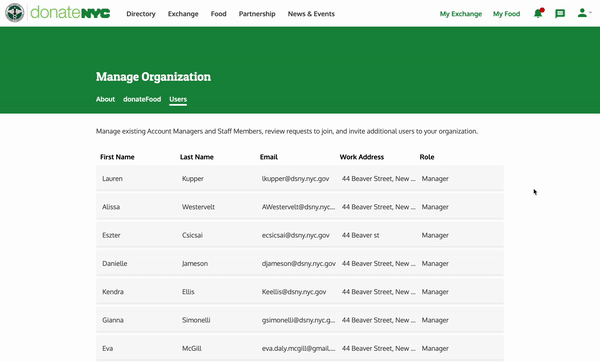Select the Ellis last name cell

pyautogui.click(x=188, y=292)
